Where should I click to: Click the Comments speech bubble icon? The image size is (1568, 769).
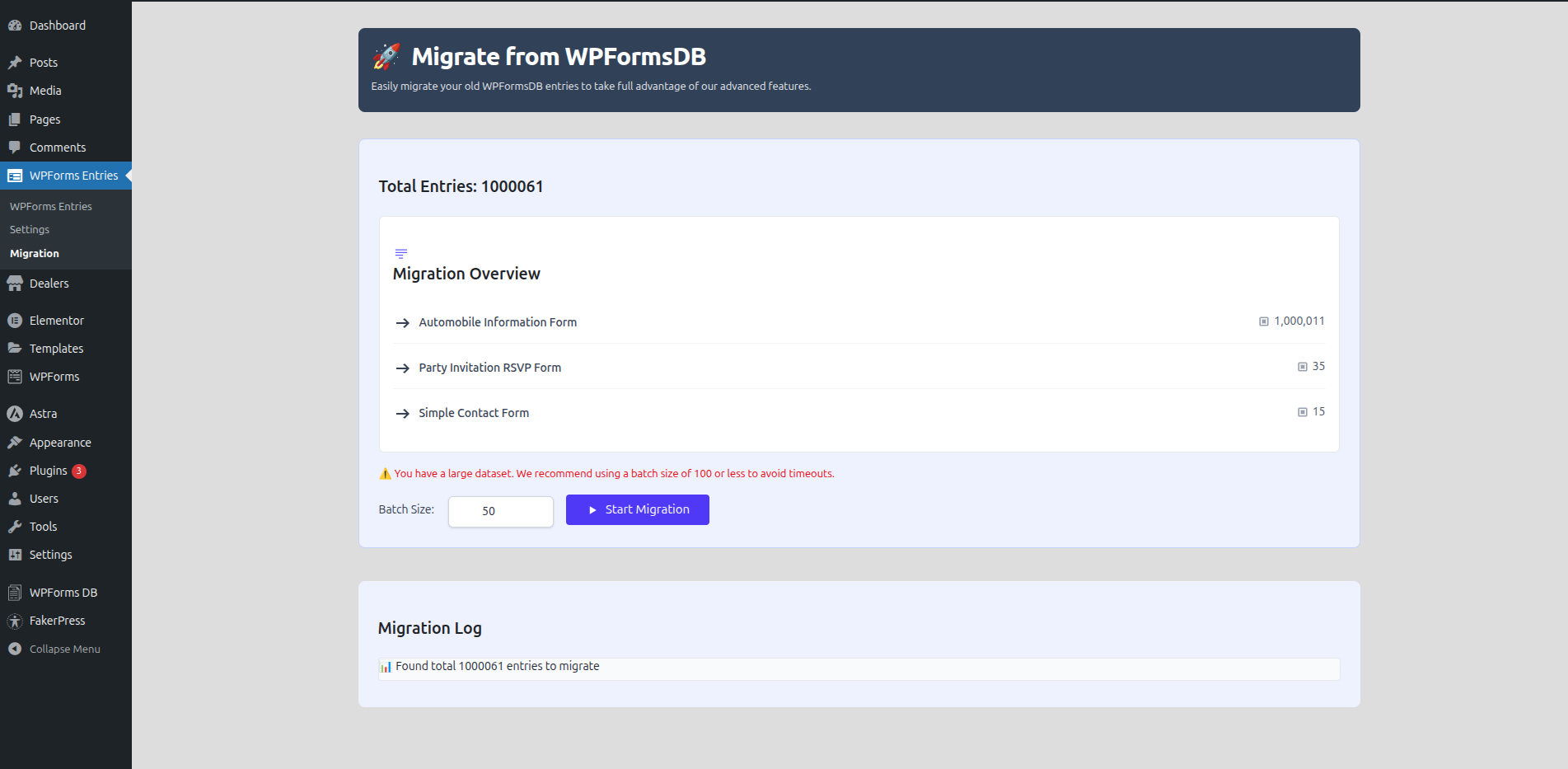pos(15,148)
